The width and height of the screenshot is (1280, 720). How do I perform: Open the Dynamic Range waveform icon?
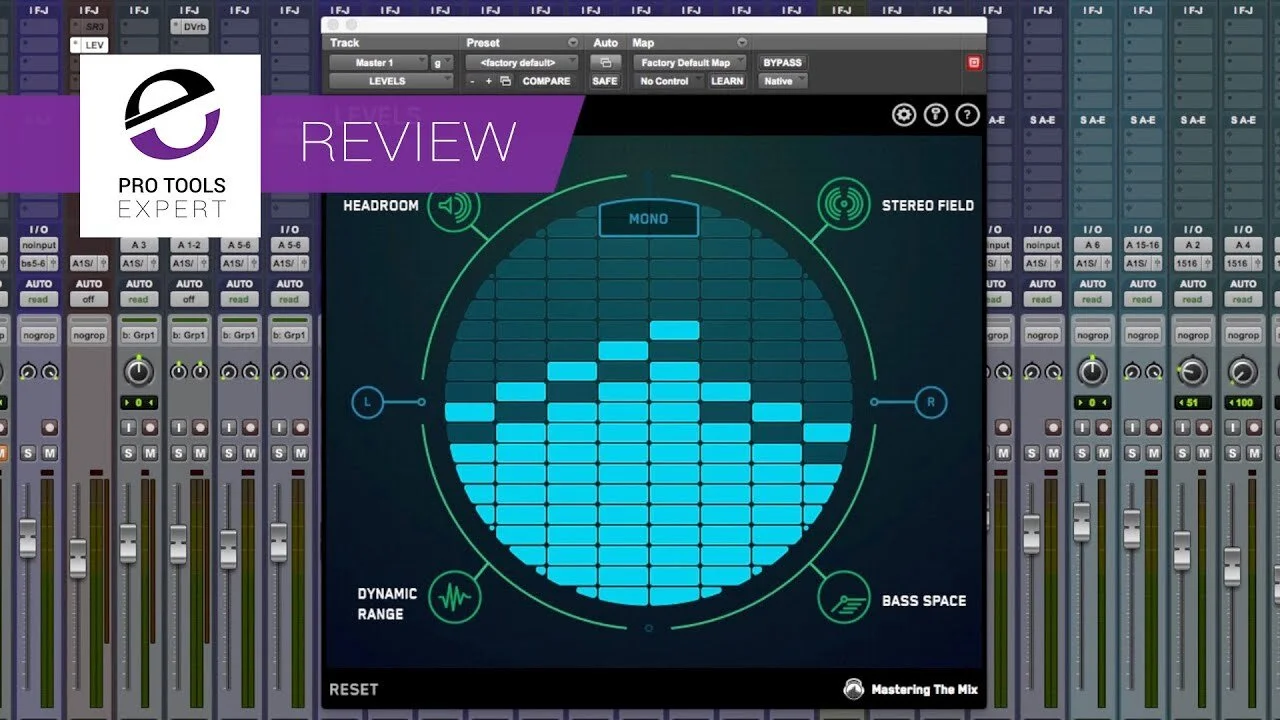(455, 599)
